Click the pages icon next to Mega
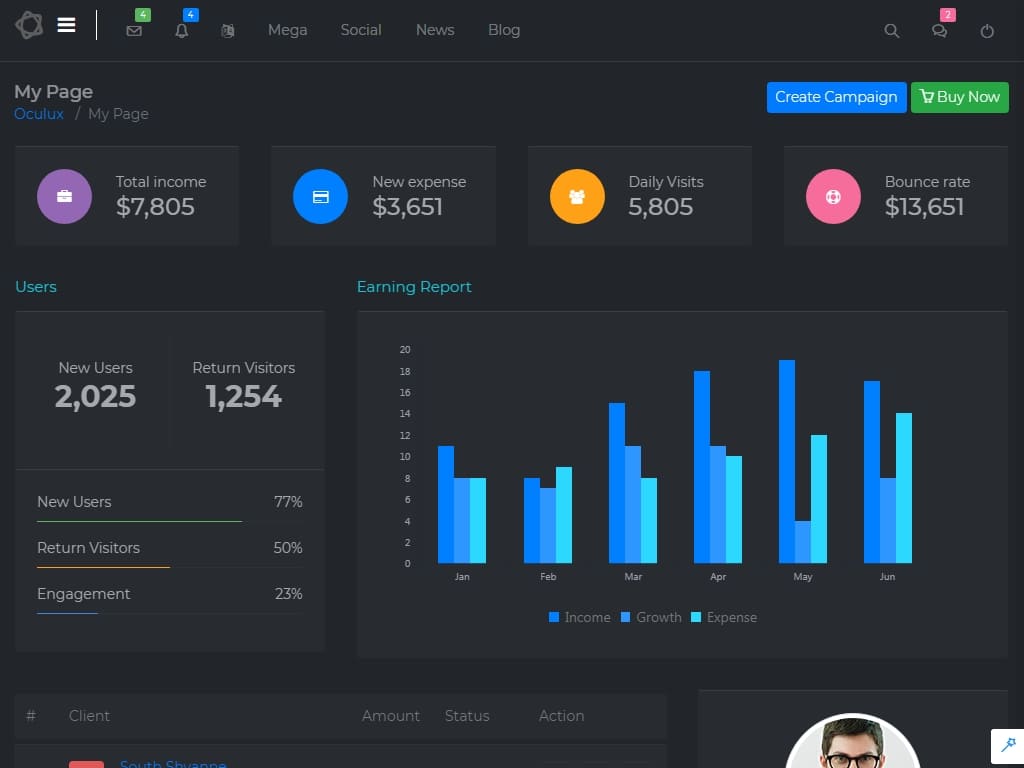This screenshot has width=1024, height=768. click(x=227, y=31)
